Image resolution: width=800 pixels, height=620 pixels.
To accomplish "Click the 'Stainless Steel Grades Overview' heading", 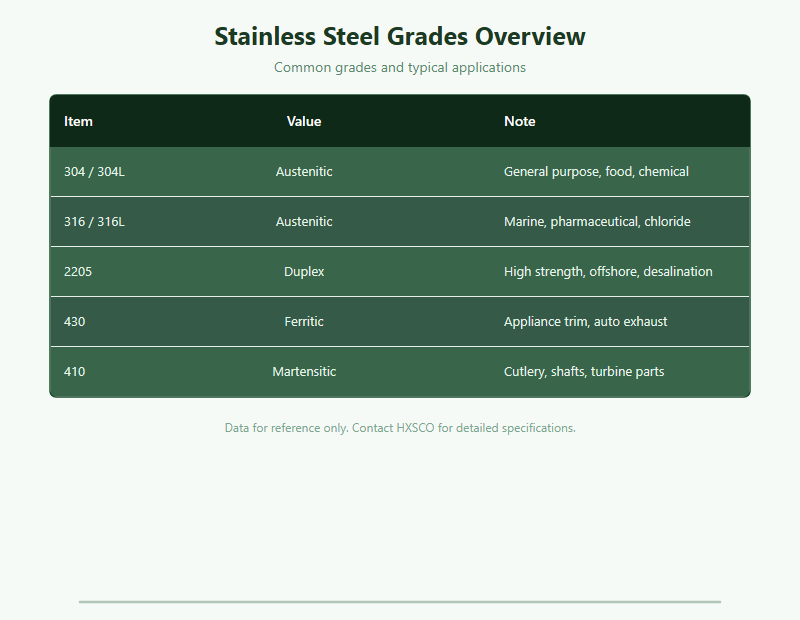I will tap(399, 37).
